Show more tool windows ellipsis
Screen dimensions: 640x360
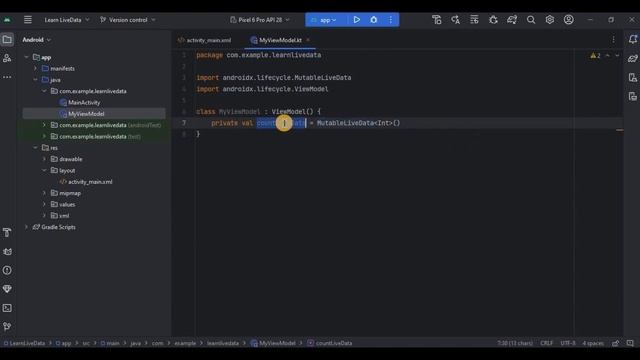click(x=7, y=77)
